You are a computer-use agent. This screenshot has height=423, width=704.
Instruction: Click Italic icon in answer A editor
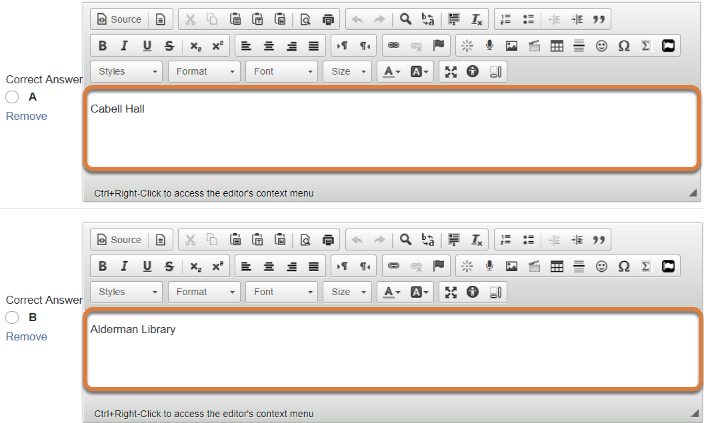point(124,46)
